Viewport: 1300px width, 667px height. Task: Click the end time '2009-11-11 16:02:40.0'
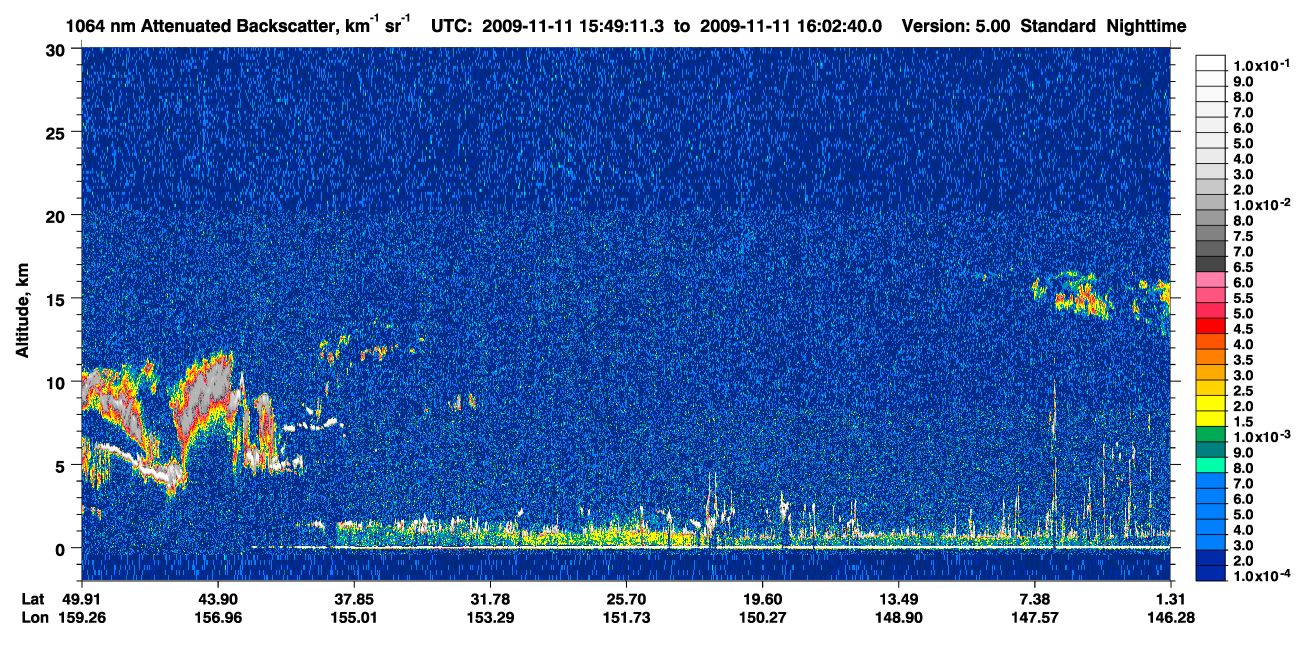pyautogui.click(x=791, y=26)
